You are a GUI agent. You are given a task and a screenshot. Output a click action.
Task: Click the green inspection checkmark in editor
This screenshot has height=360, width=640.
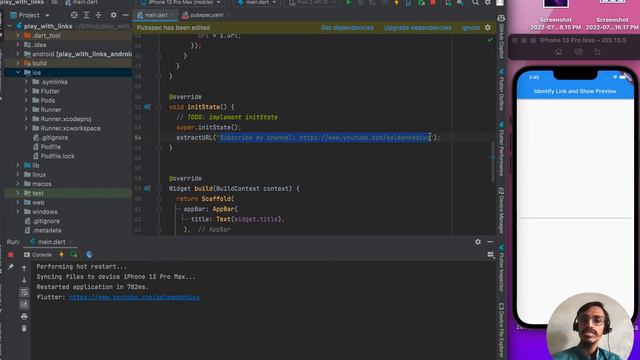click(490, 40)
